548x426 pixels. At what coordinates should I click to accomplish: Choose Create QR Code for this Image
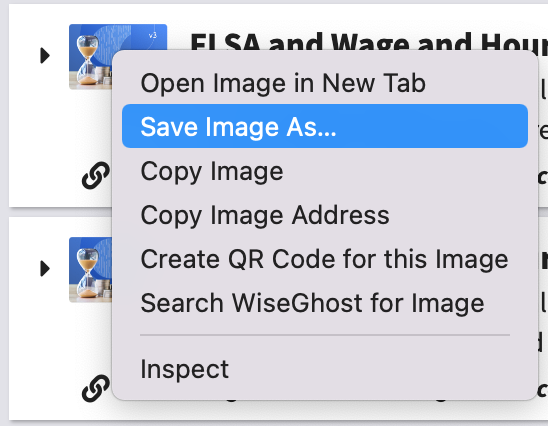point(324,259)
